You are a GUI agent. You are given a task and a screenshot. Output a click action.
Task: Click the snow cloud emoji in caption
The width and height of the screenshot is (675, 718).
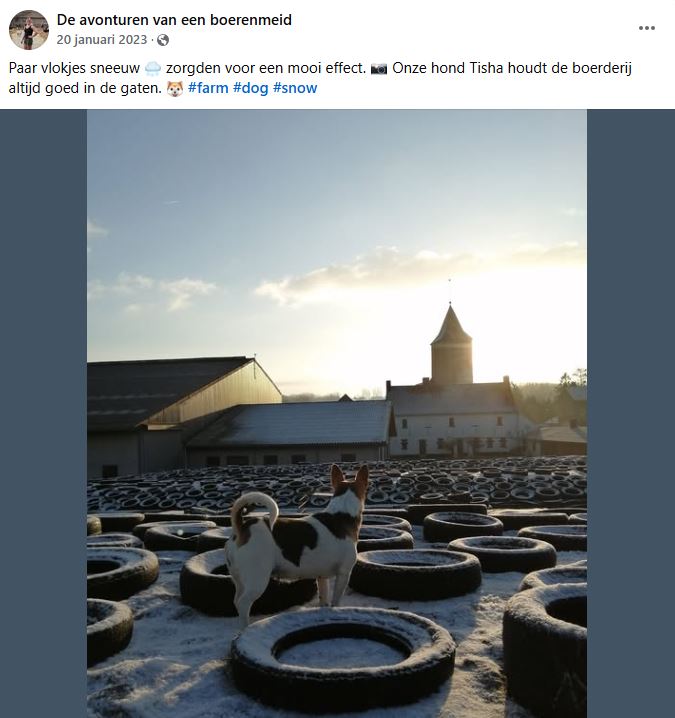(152, 69)
